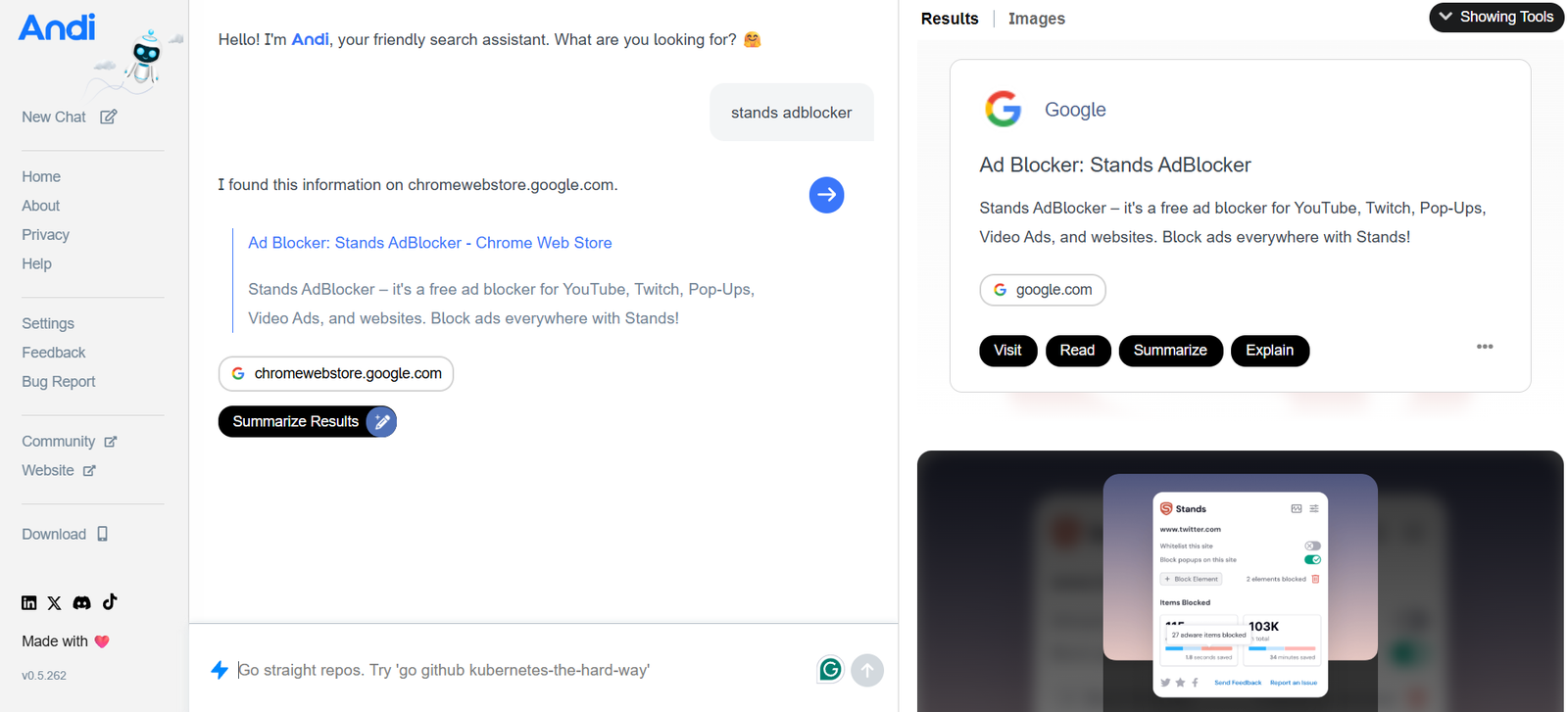Open the X (Twitter) social icon
1568x712 pixels.
(55, 603)
